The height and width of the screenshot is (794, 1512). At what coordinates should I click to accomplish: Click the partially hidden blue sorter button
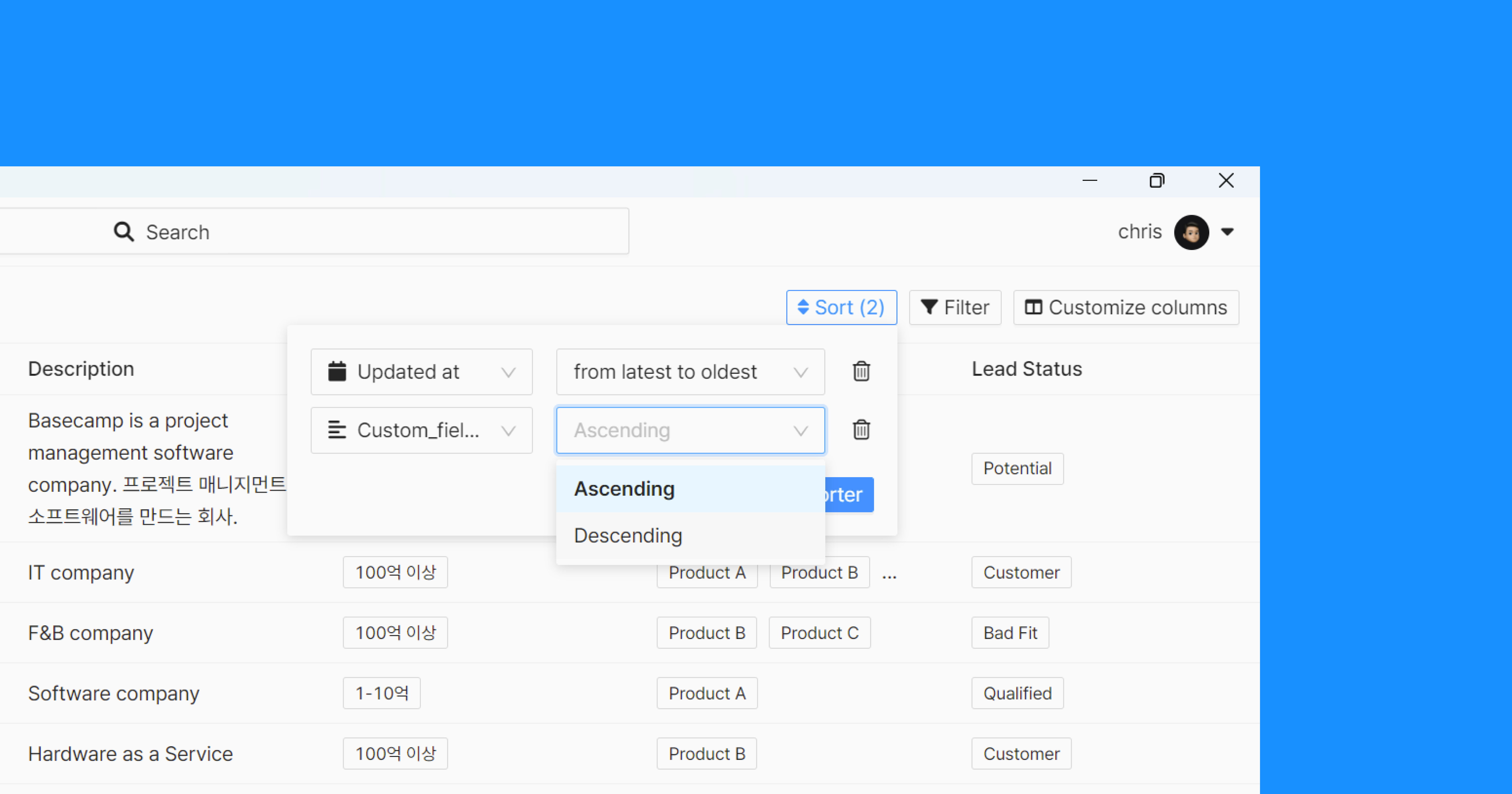click(849, 495)
